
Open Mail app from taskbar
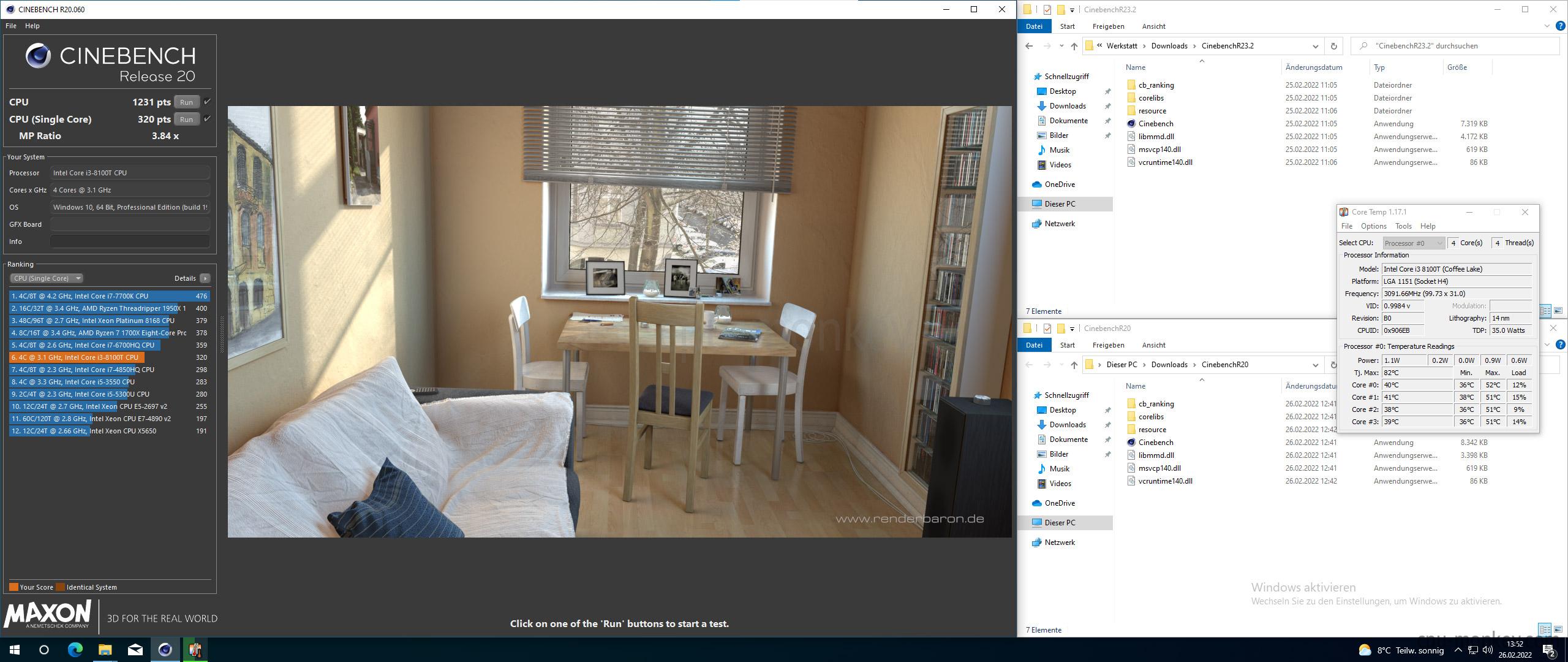tap(135, 650)
